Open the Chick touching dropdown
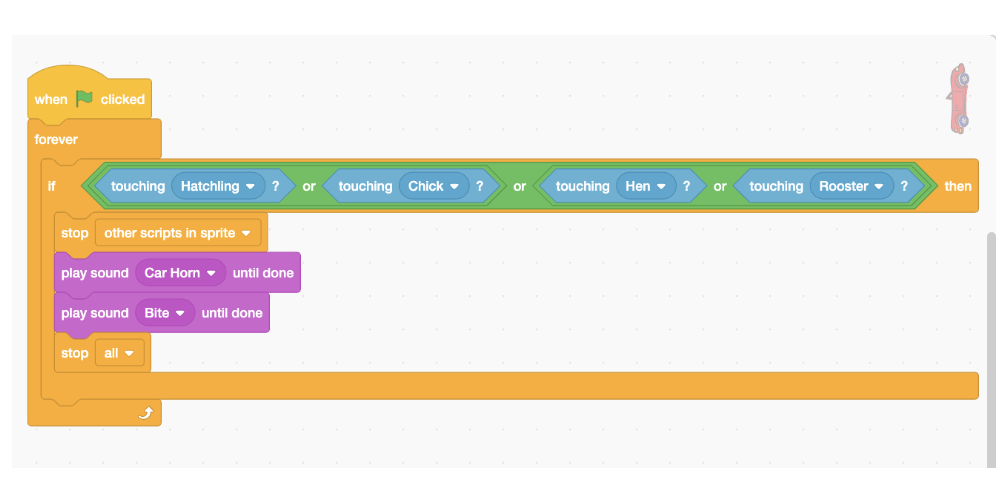 [454, 186]
